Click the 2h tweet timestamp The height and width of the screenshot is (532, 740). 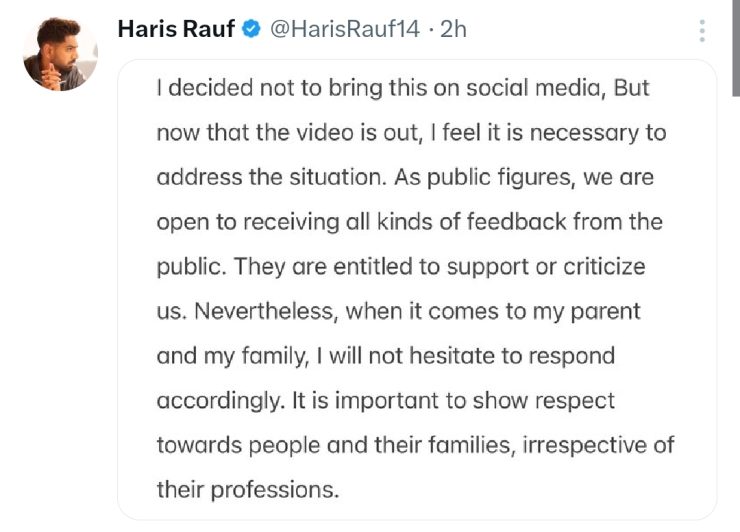pos(453,30)
